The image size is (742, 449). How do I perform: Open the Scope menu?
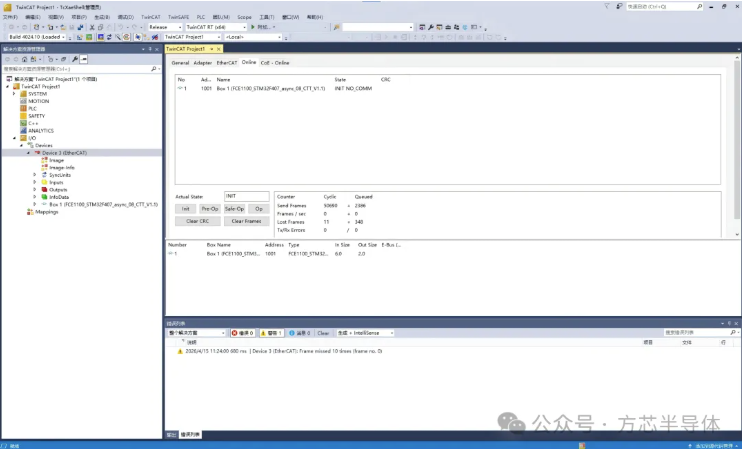click(244, 17)
